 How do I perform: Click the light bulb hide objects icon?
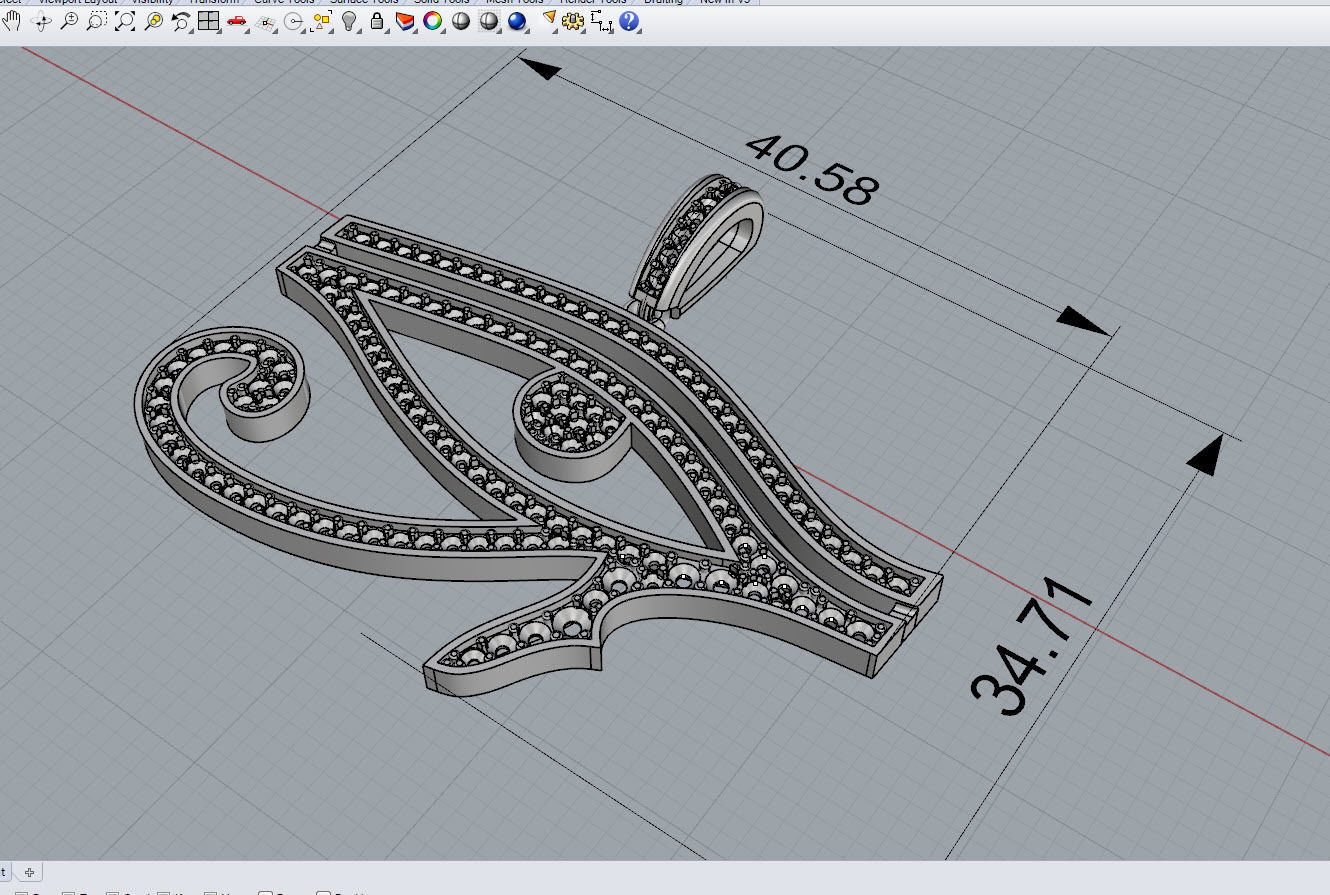349,21
